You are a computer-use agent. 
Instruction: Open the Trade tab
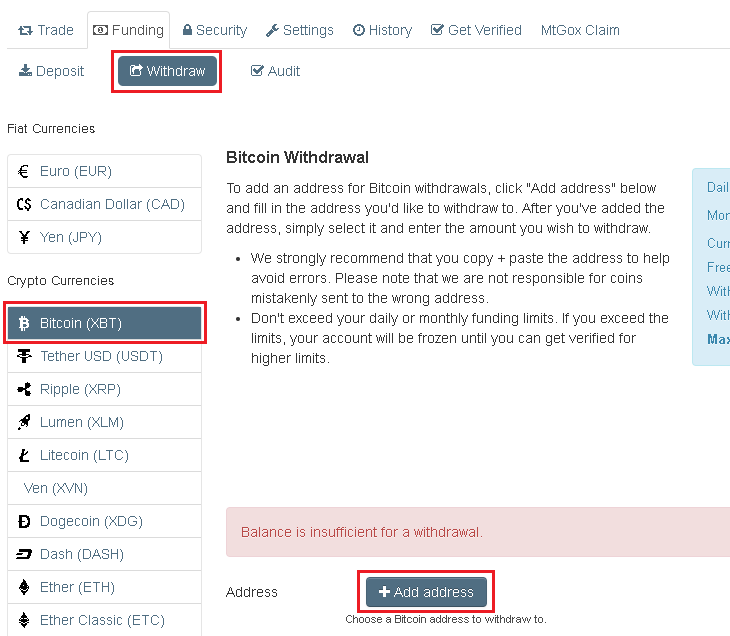coord(46,30)
